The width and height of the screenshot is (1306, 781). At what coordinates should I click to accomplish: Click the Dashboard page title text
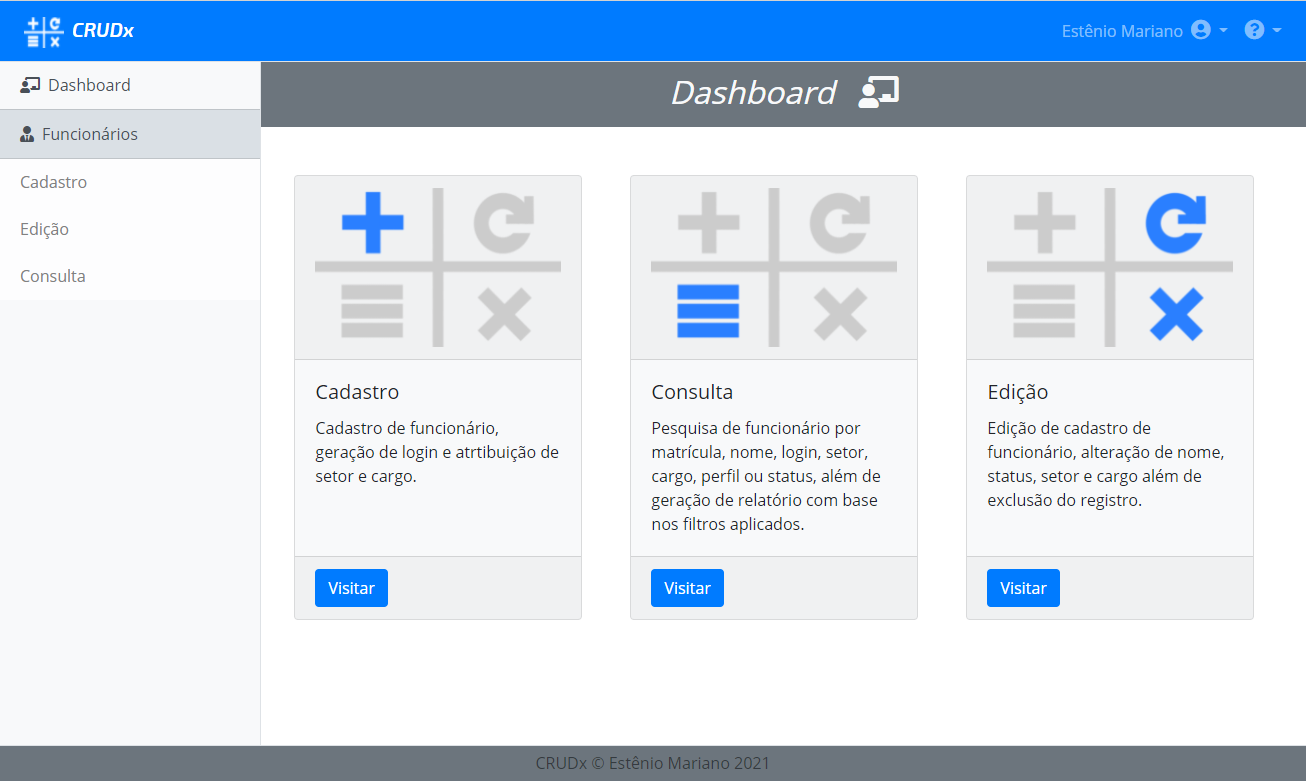pos(753,92)
